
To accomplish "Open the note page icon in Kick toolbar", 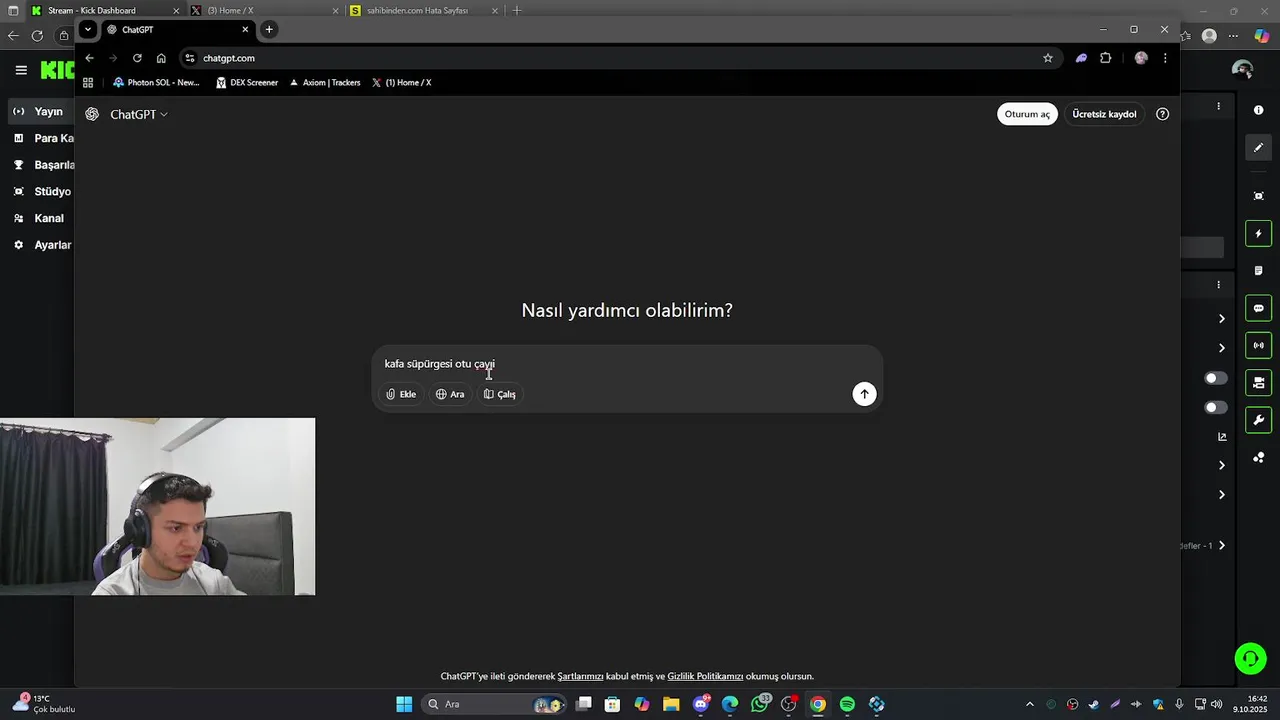I will [1259, 271].
